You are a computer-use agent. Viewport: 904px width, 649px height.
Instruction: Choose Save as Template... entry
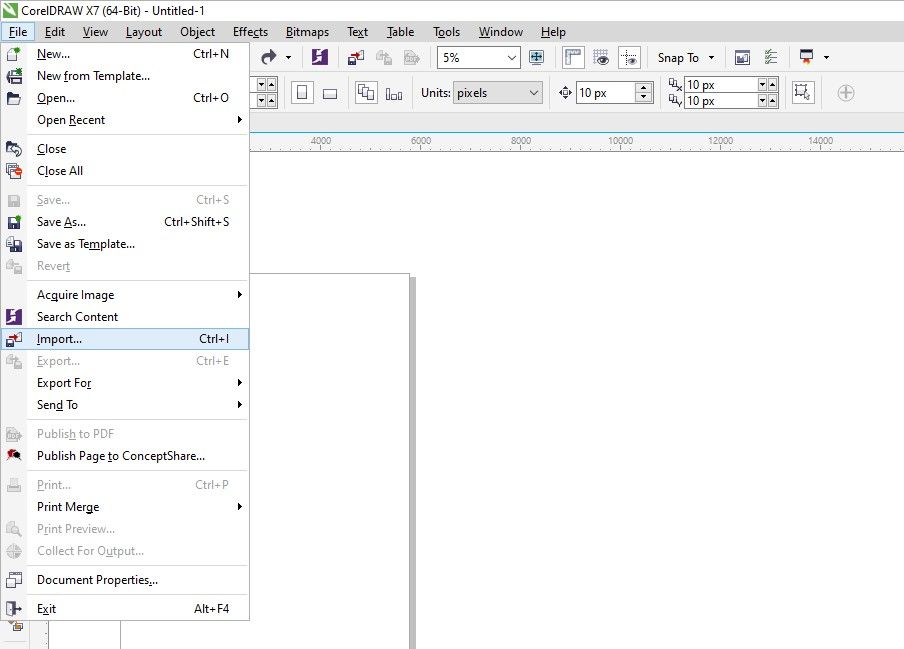(125, 244)
